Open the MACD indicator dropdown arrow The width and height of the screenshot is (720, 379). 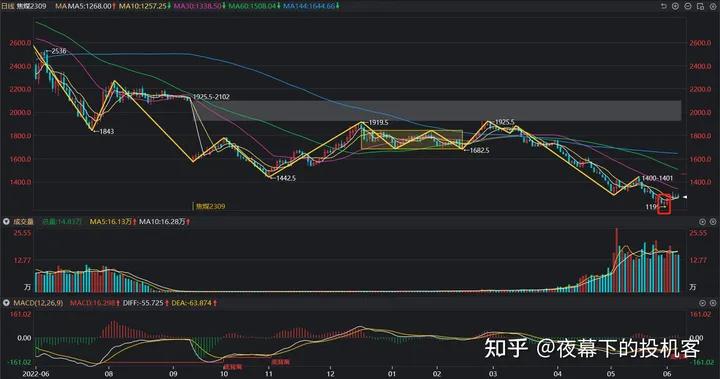coord(6,303)
